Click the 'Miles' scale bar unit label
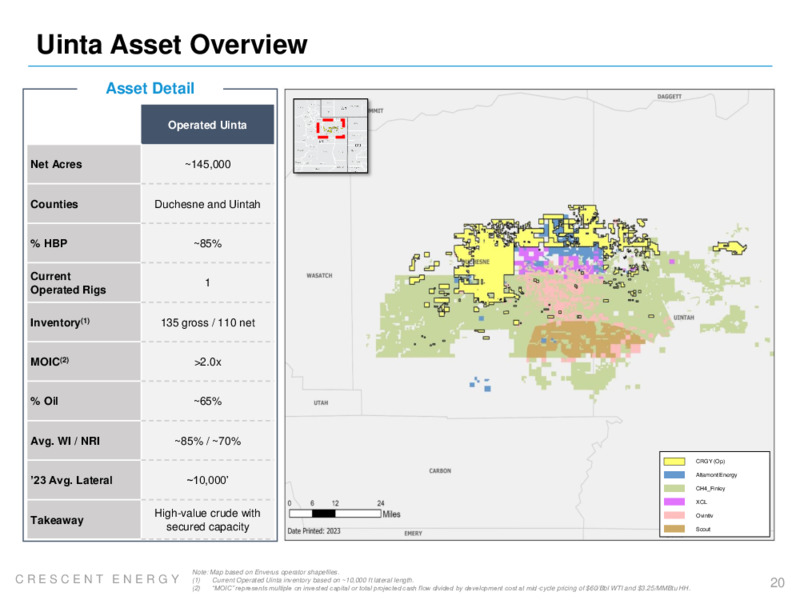The height and width of the screenshot is (600, 800). (x=391, y=514)
